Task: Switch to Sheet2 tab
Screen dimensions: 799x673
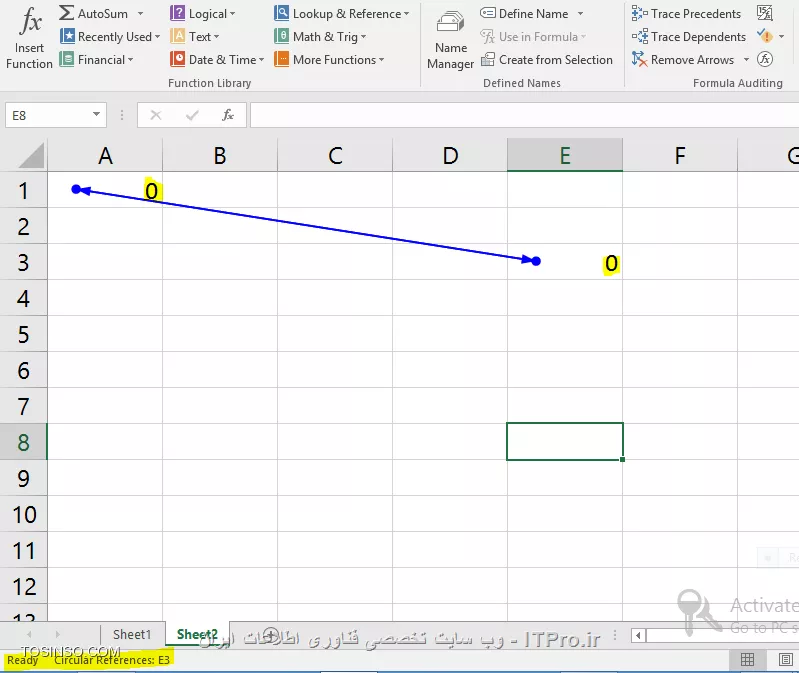Action: [197, 634]
